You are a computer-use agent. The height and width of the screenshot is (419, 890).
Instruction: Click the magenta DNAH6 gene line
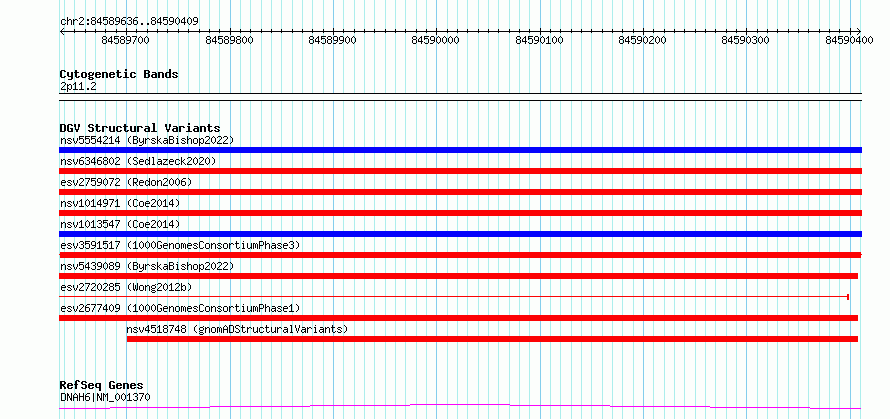pyautogui.click(x=460, y=406)
